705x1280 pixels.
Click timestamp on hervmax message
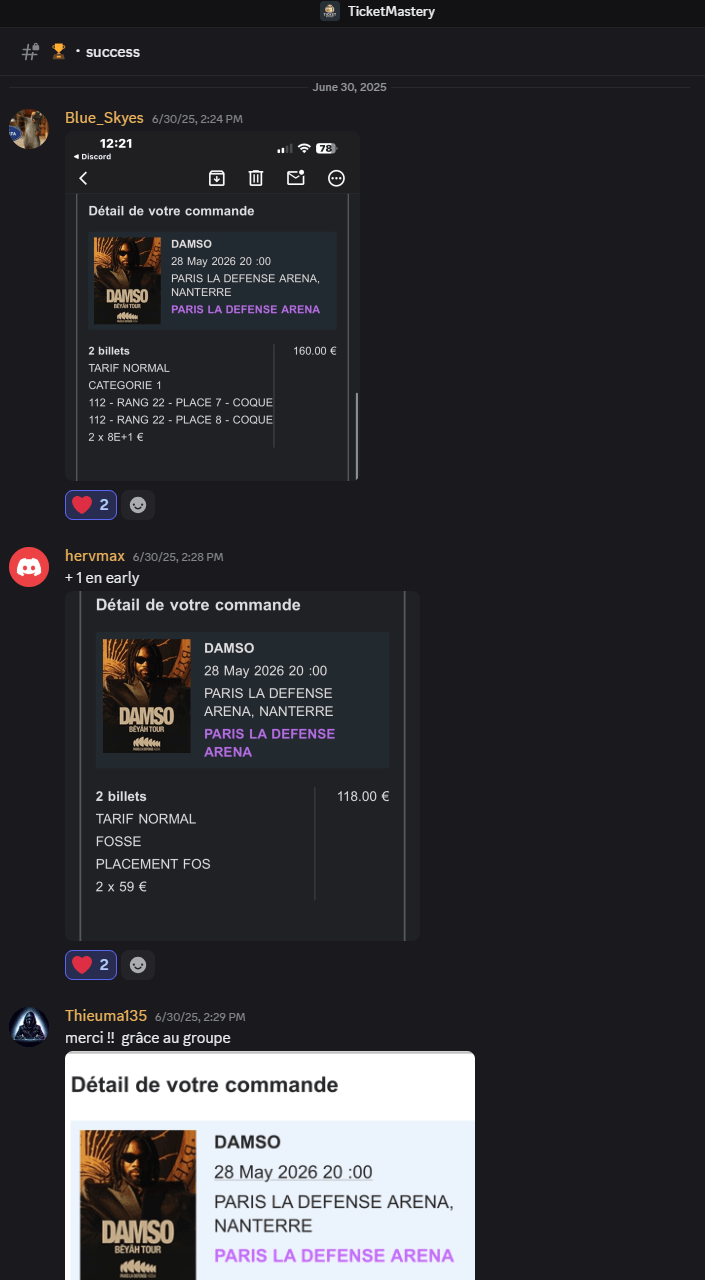point(178,557)
